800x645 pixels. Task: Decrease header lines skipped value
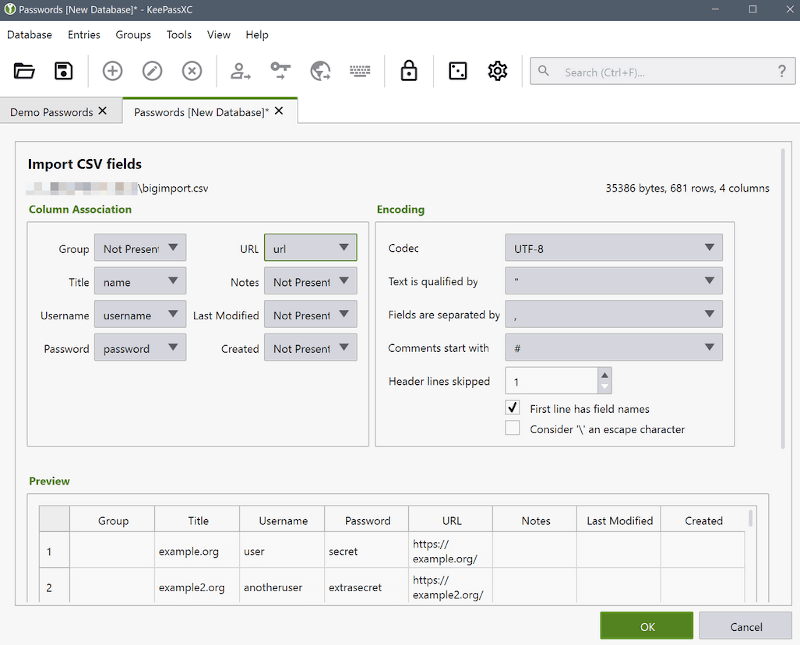click(x=605, y=387)
